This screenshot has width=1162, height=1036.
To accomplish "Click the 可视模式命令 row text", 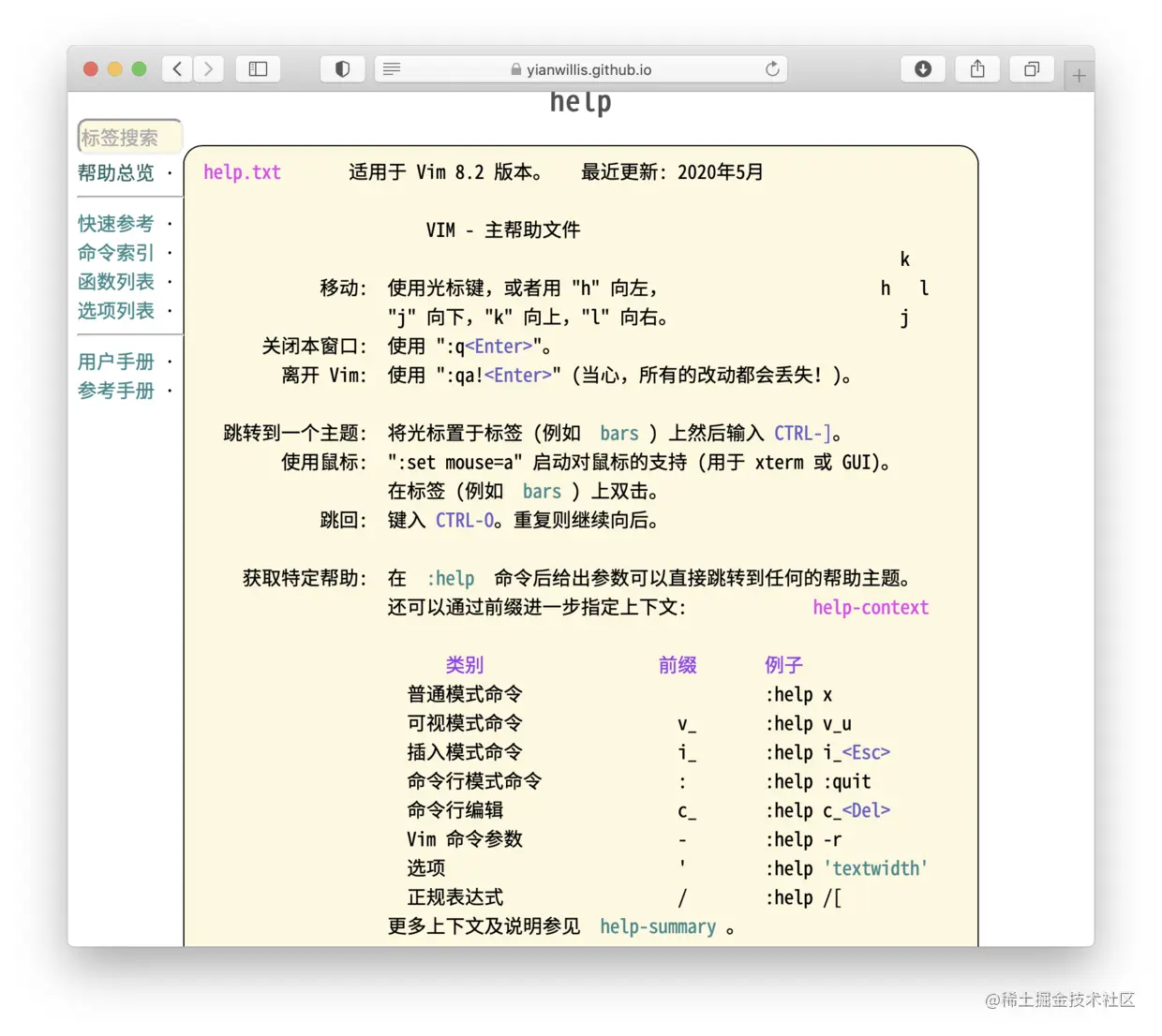I will click(465, 724).
